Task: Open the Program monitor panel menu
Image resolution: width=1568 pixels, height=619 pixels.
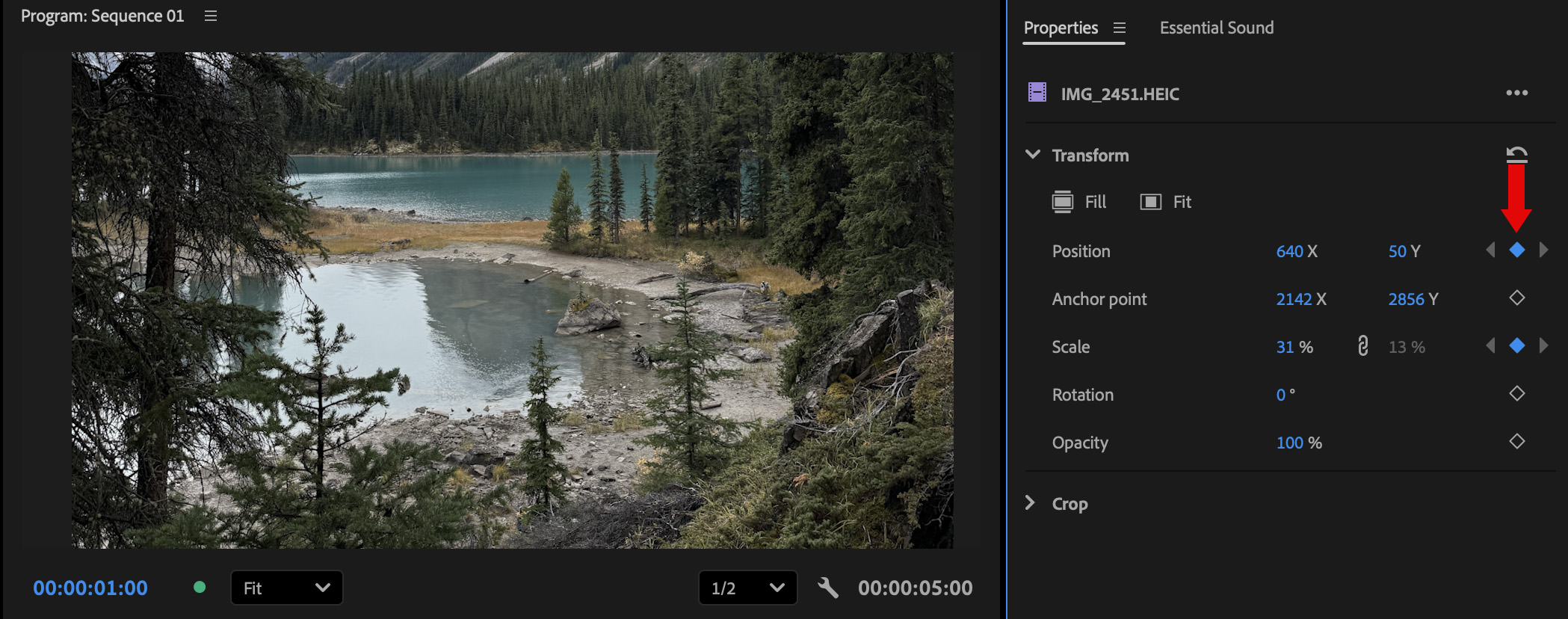Action: pos(211,16)
